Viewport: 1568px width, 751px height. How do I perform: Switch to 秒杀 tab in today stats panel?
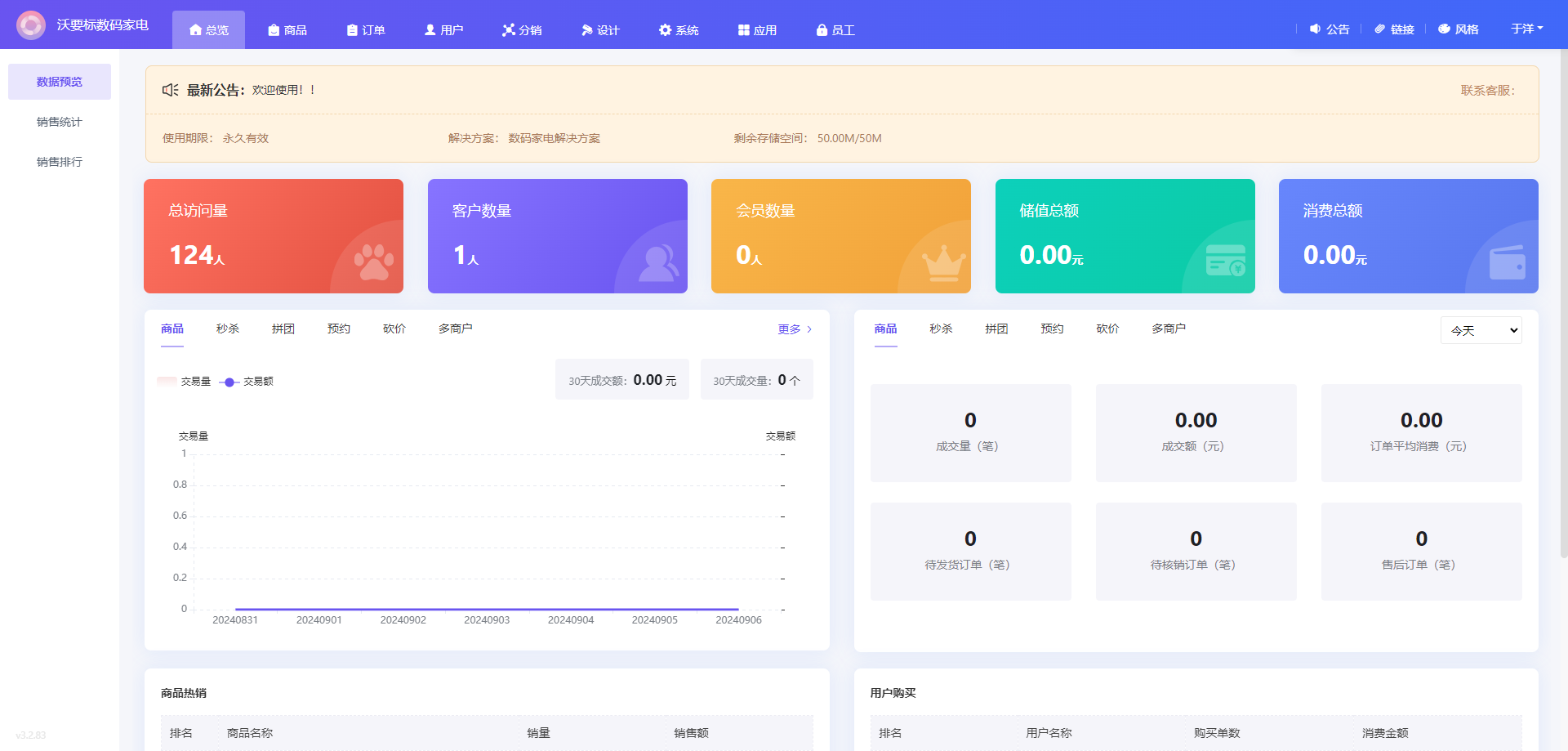pos(941,329)
